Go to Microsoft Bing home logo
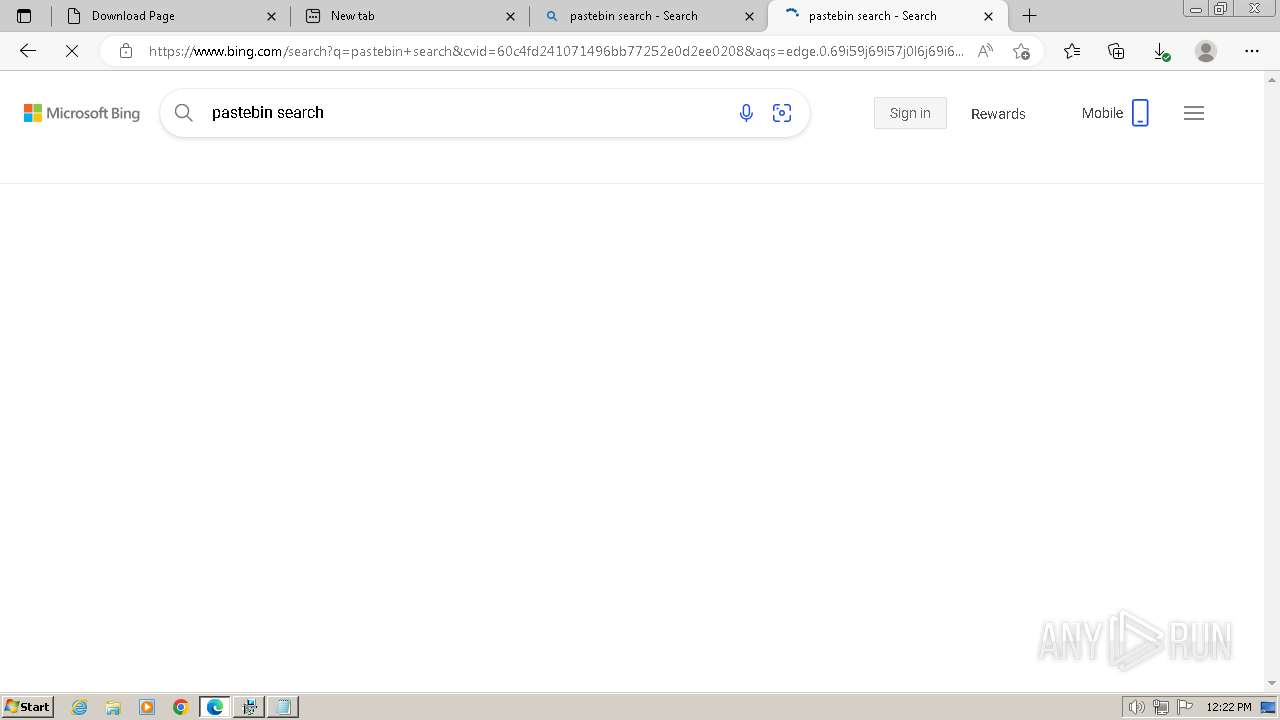Image resolution: width=1280 pixels, height=720 pixels. tap(82, 113)
